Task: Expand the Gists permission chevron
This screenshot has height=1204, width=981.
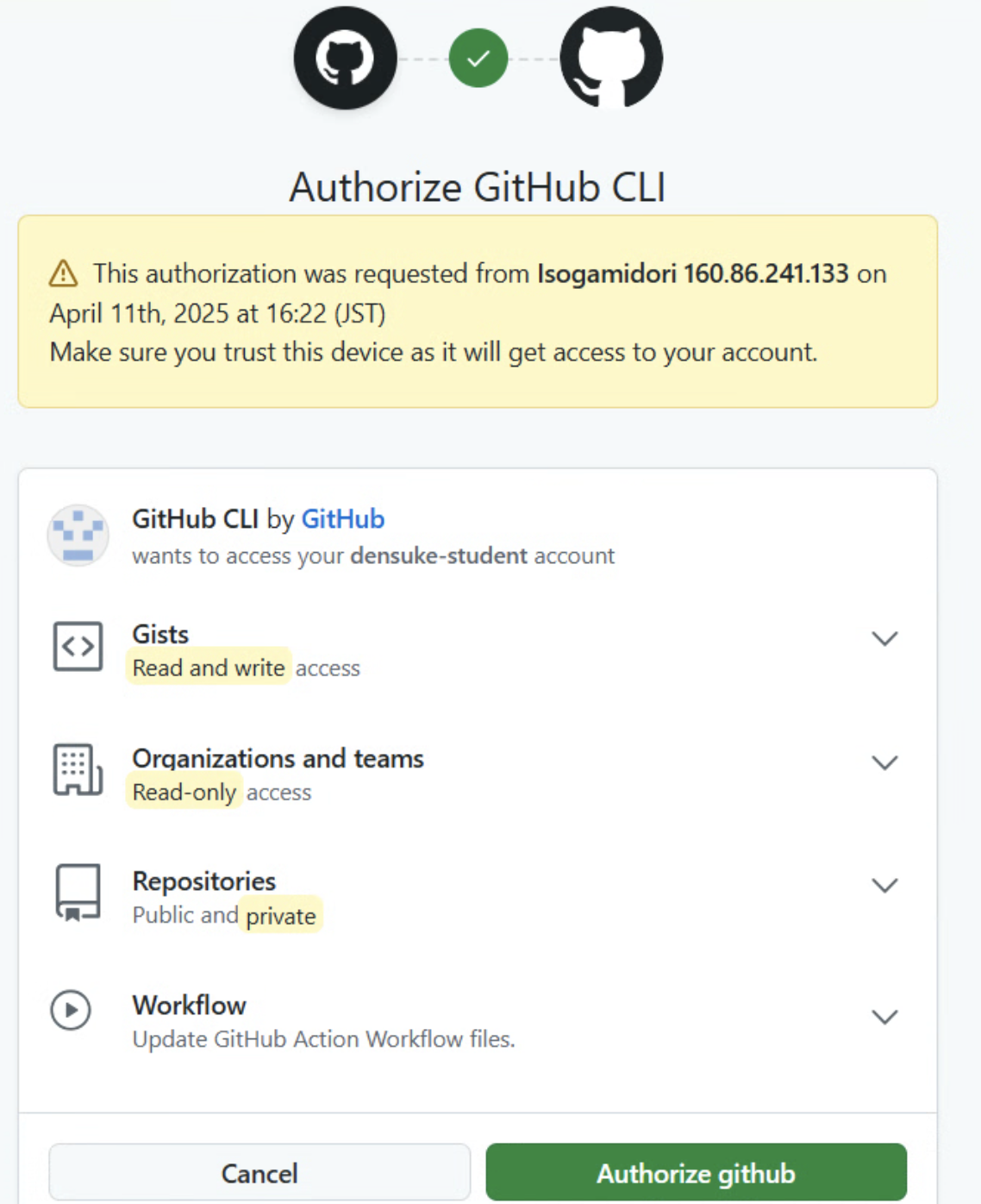Action: pos(884,638)
